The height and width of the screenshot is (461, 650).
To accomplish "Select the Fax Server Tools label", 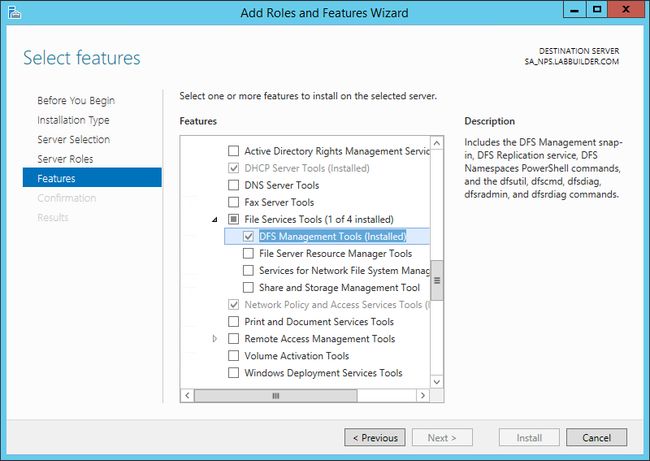I will pyautogui.click(x=279, y=202).
